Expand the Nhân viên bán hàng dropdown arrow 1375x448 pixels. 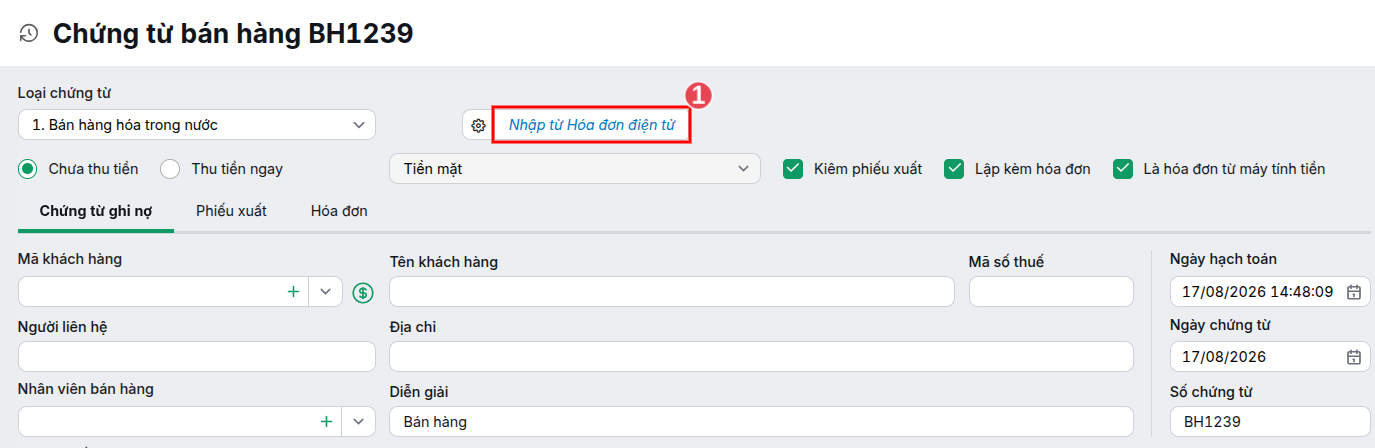(x=359, y=422)
